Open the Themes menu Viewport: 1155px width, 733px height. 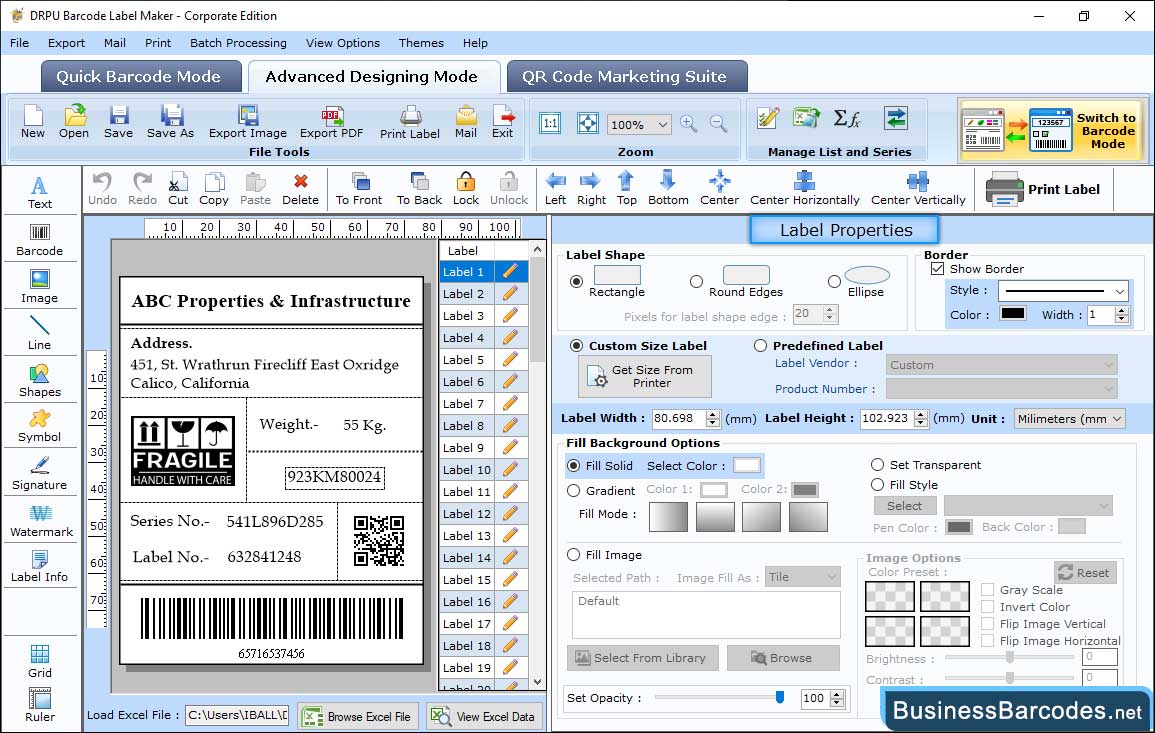coord(421,43)
